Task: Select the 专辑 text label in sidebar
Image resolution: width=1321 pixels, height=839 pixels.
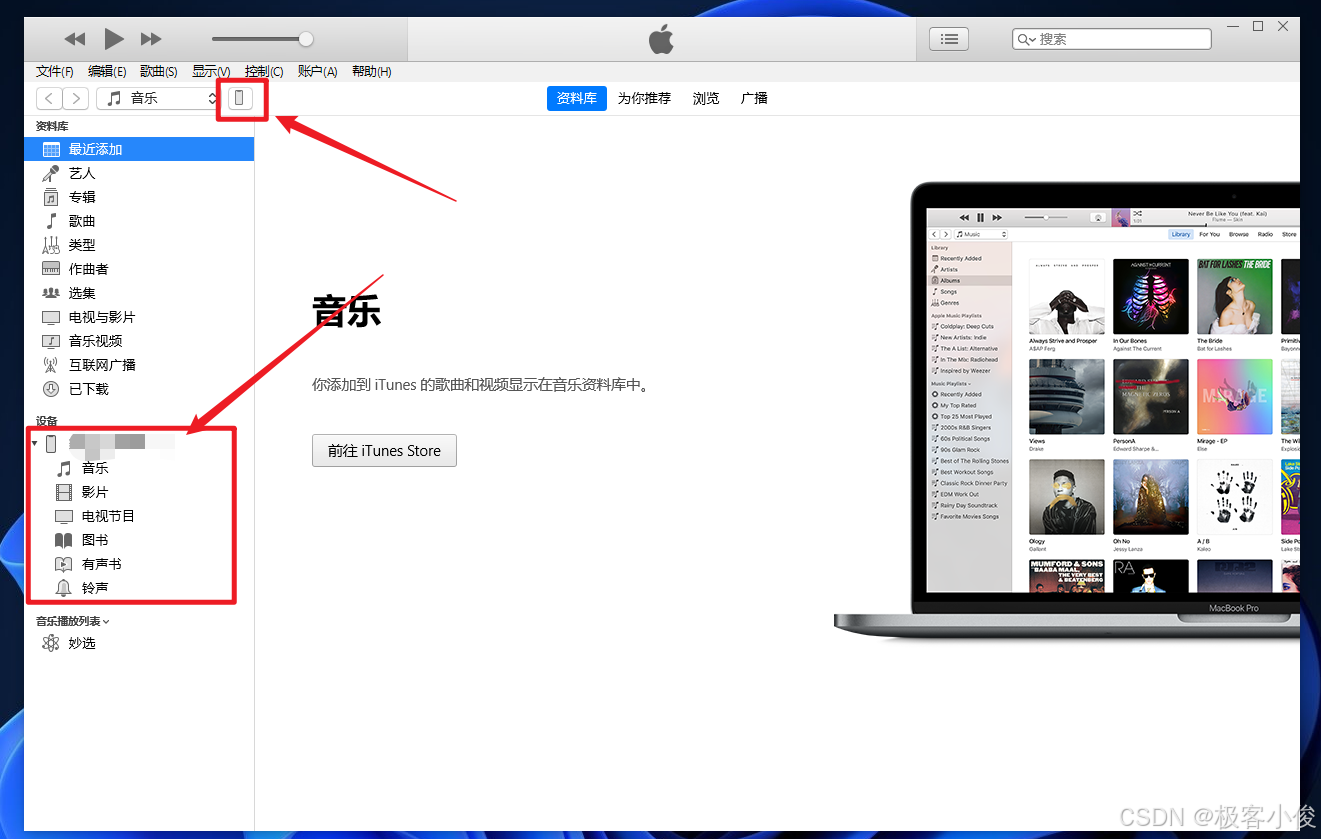Action: [82, 197]
